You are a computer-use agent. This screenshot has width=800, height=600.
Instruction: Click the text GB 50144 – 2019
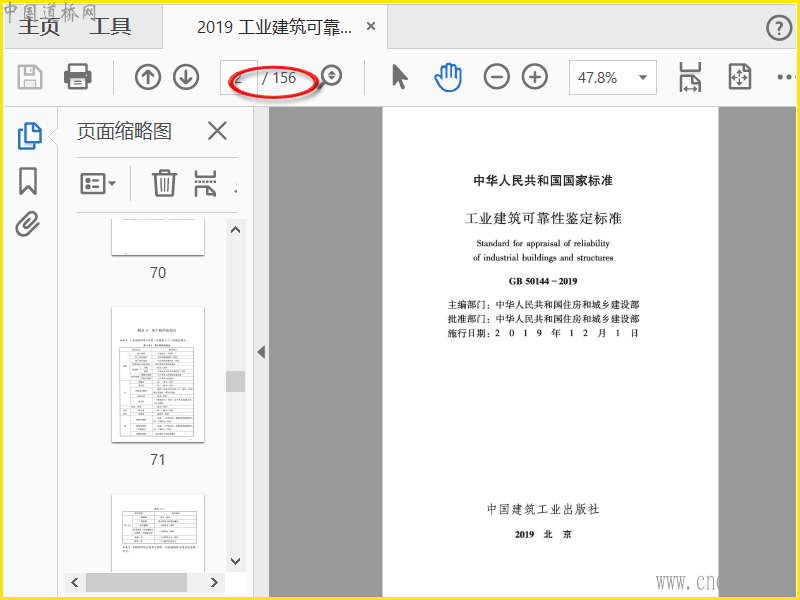coord(543,281)
